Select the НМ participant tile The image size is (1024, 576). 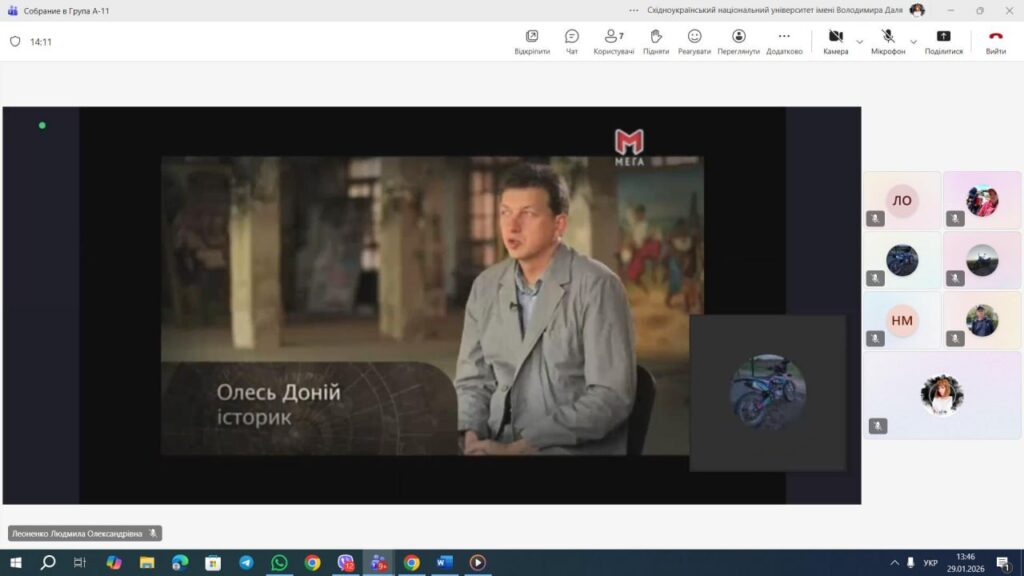tap(902, 320)
